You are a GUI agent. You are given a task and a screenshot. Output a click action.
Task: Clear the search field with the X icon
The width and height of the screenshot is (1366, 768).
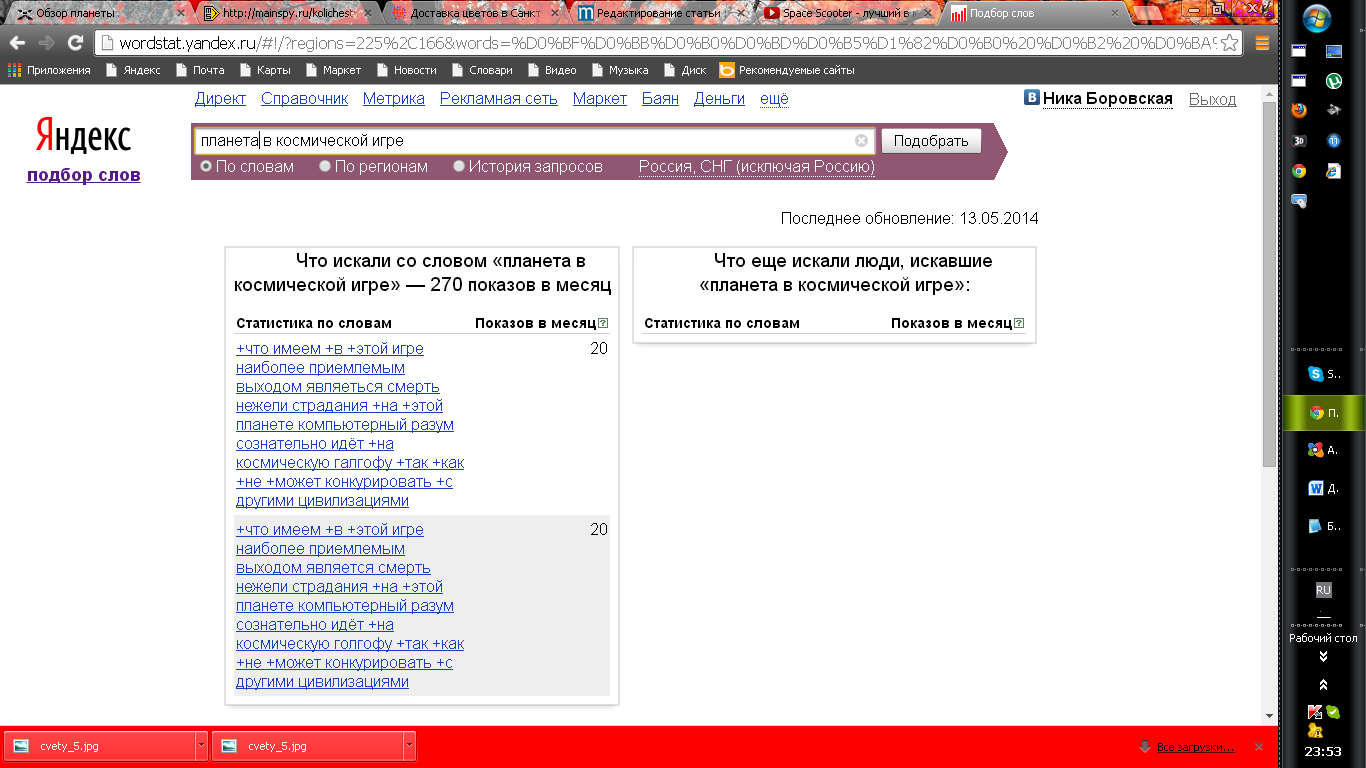click(x=861, y=141)
